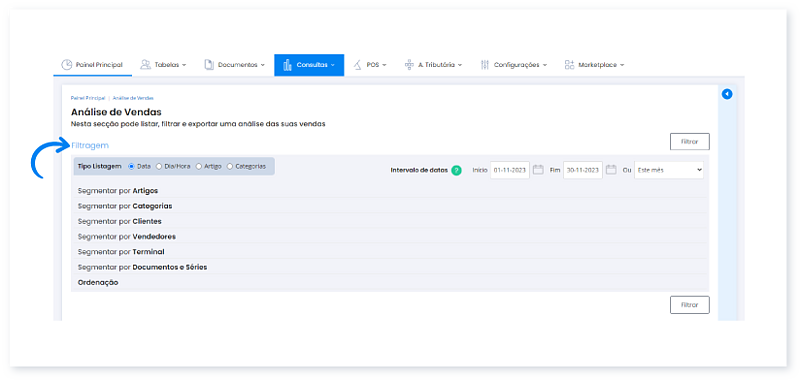Click the green help icon for Intervalo de datas
The width and height of the screenshot is (800, 381).
pyautogui.click(x=457, y=170)
